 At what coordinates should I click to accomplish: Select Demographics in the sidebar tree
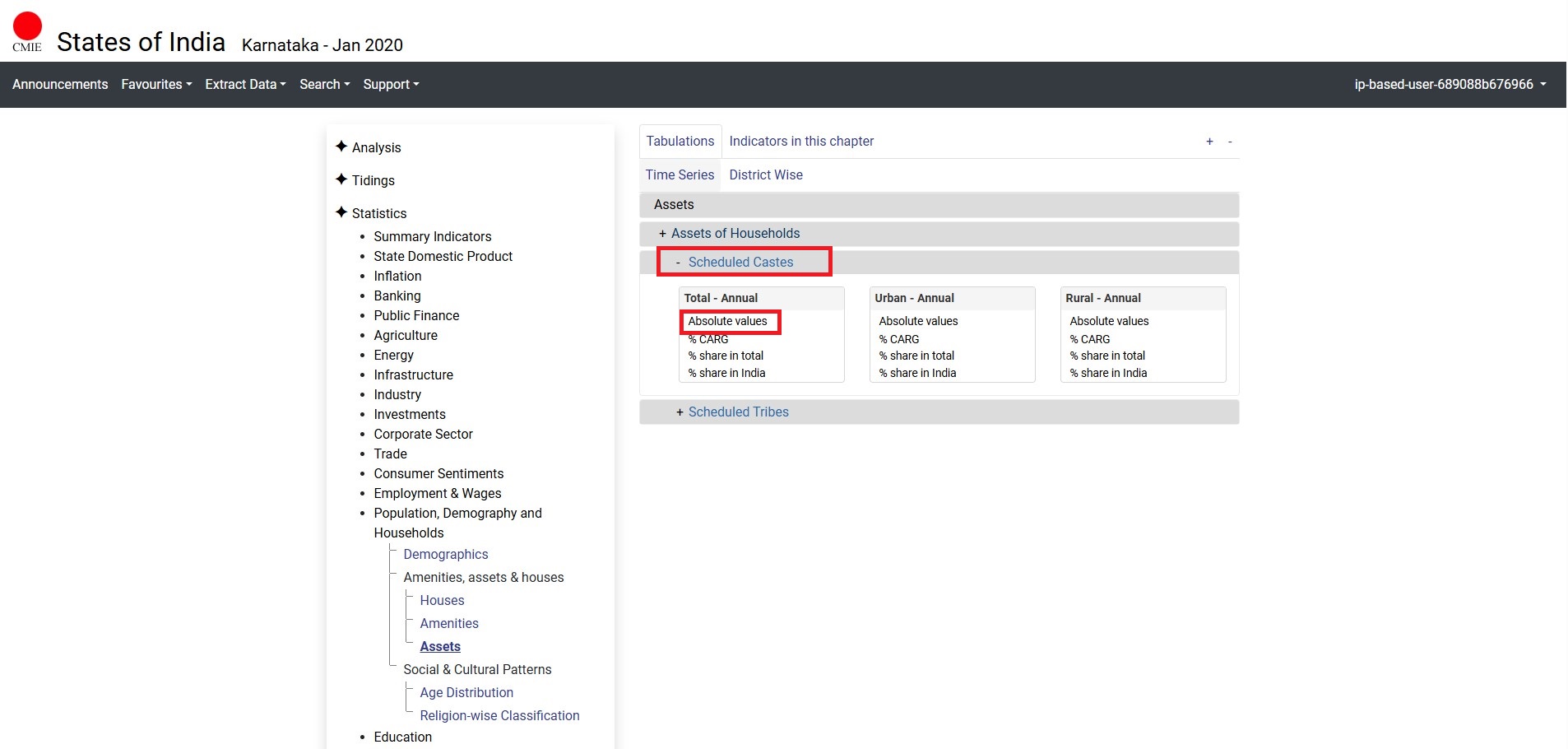(445, 555)
